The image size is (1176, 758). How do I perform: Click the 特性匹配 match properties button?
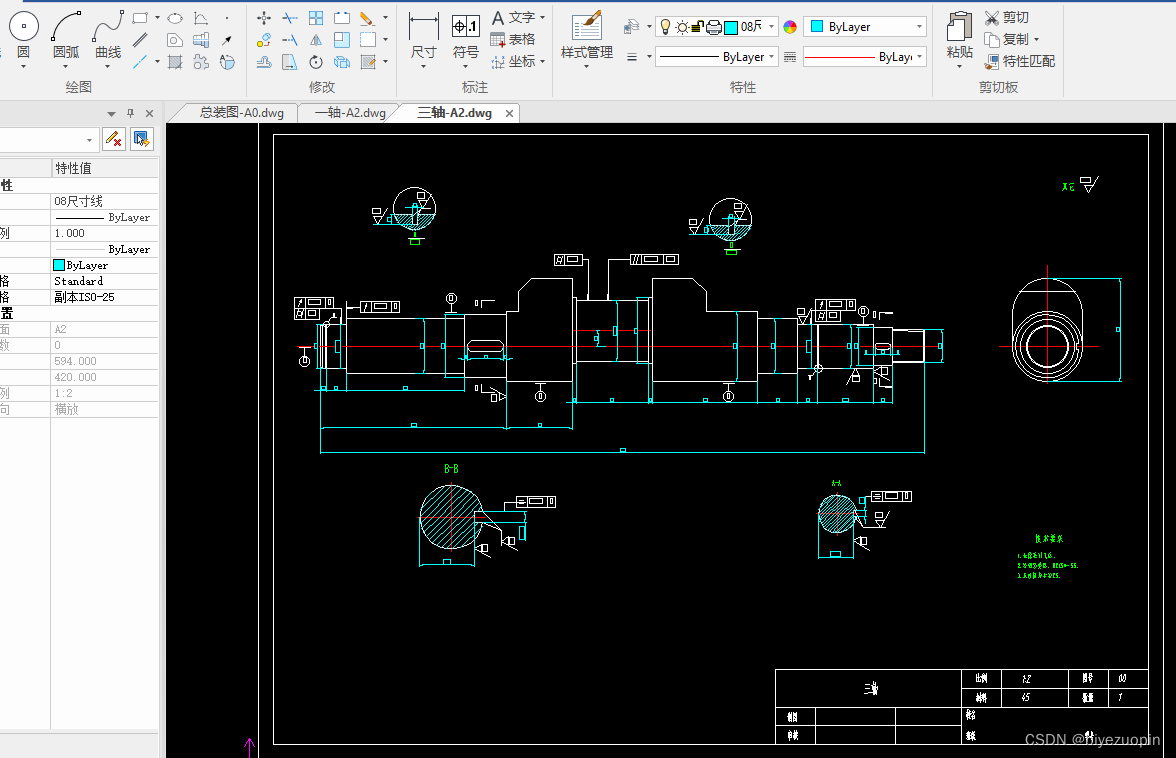point(1020,61)
